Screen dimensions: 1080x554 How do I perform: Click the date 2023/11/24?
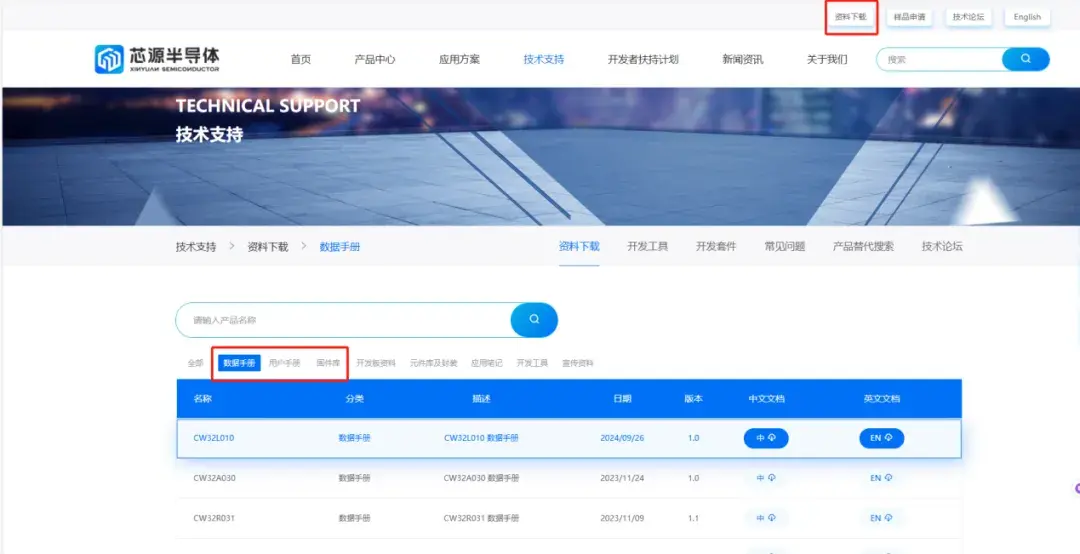point(622,478)
